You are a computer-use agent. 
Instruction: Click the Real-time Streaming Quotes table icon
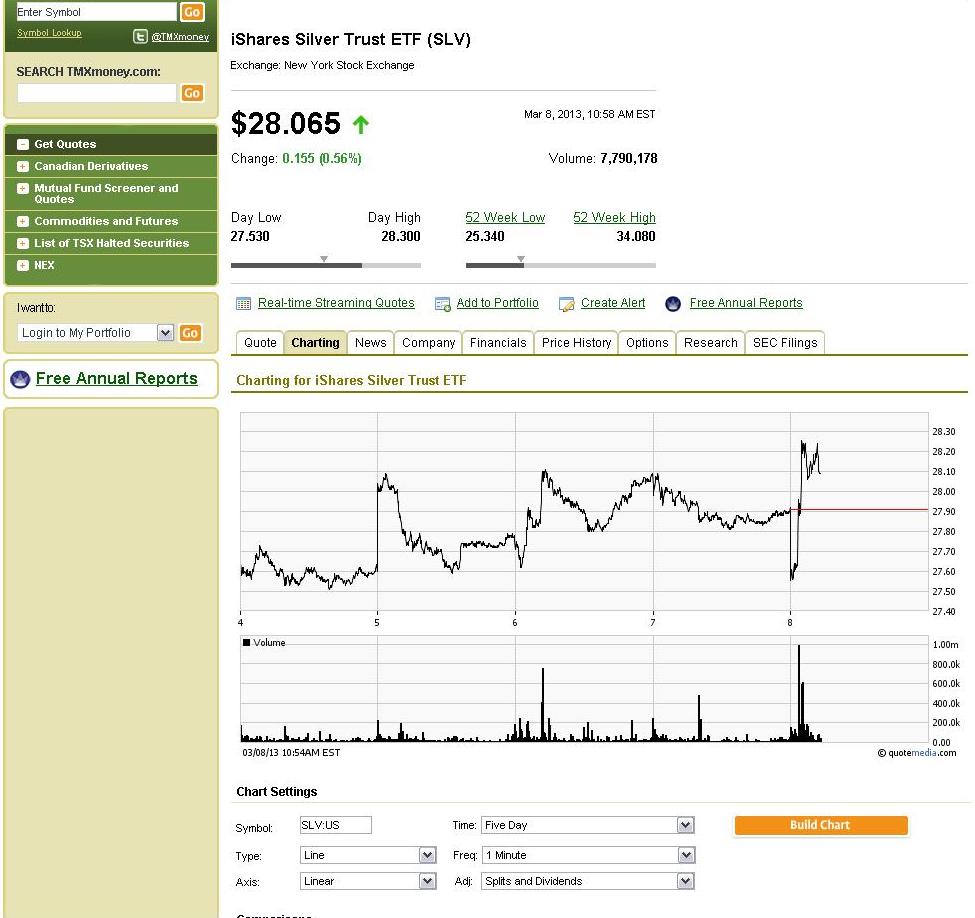click(x=243, y=304)
